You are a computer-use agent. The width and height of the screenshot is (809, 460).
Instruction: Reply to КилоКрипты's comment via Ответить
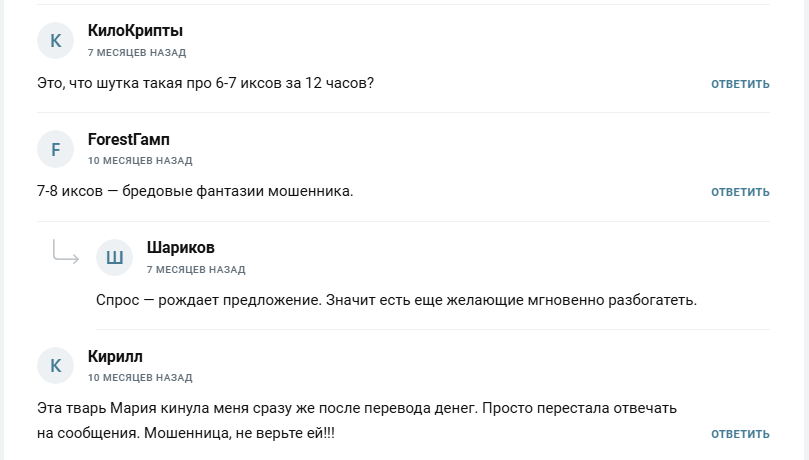pyautogui.click(x=740, y=84)
